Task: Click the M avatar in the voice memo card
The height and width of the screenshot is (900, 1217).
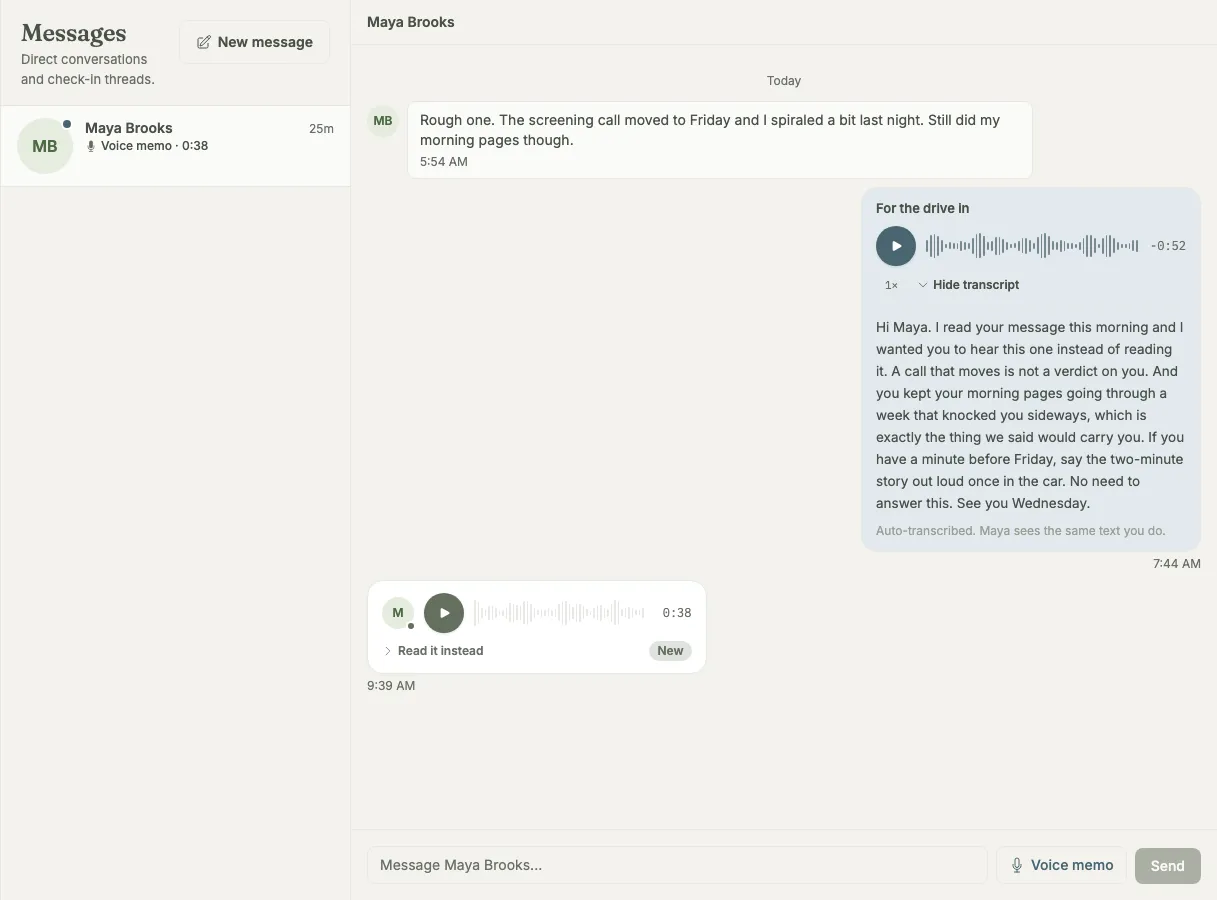Action: point(398,613)
